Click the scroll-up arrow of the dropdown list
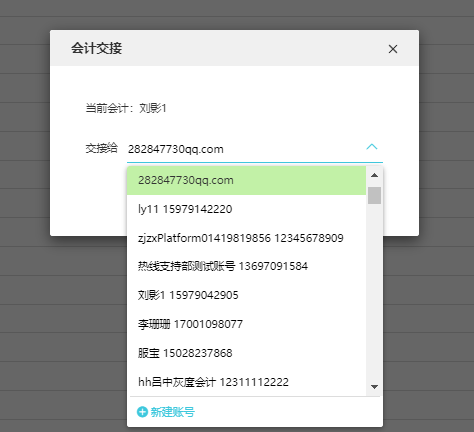Viewport: 474px width, 432px height. 374,175
